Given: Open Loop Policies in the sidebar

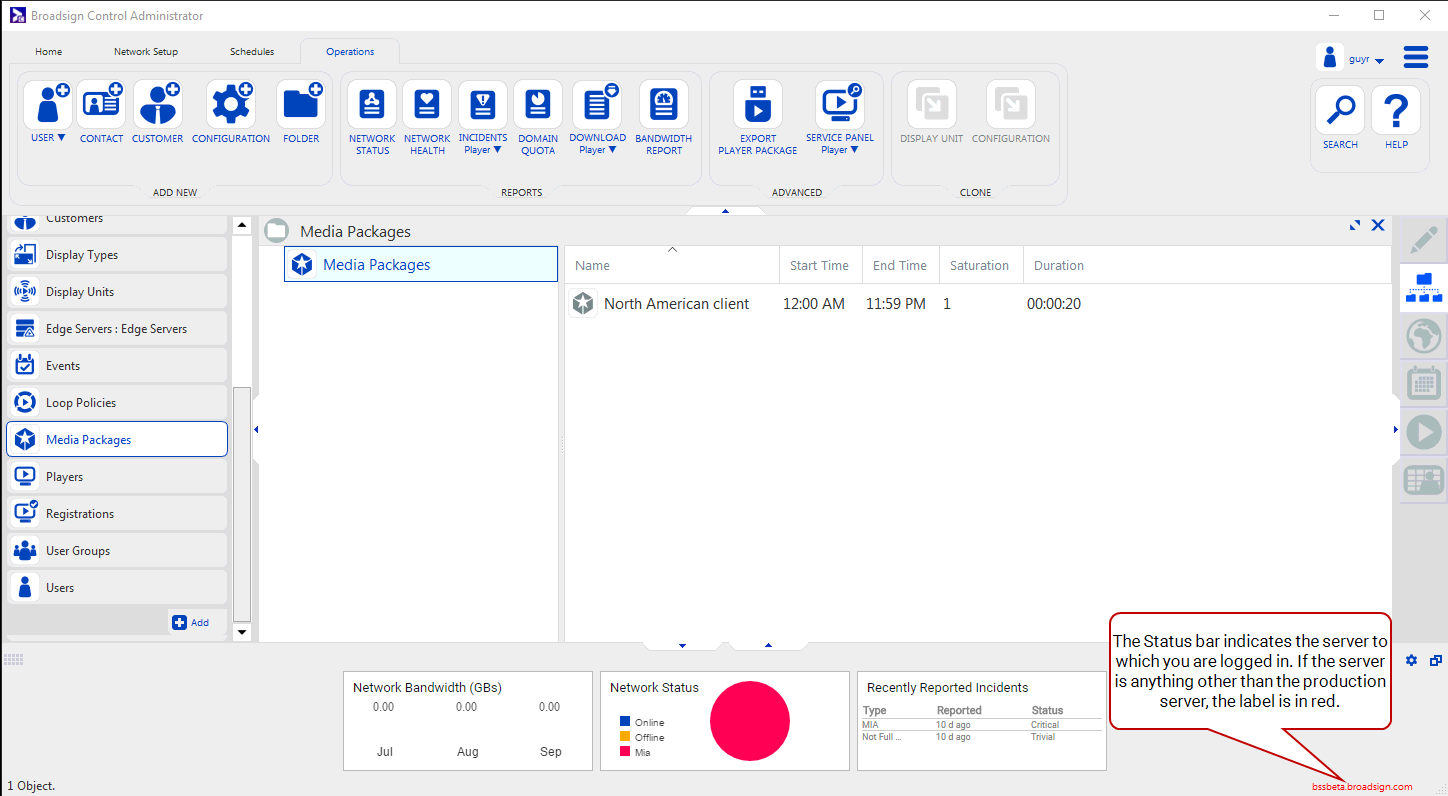Looking at the screenshot, I should [117, 403].
